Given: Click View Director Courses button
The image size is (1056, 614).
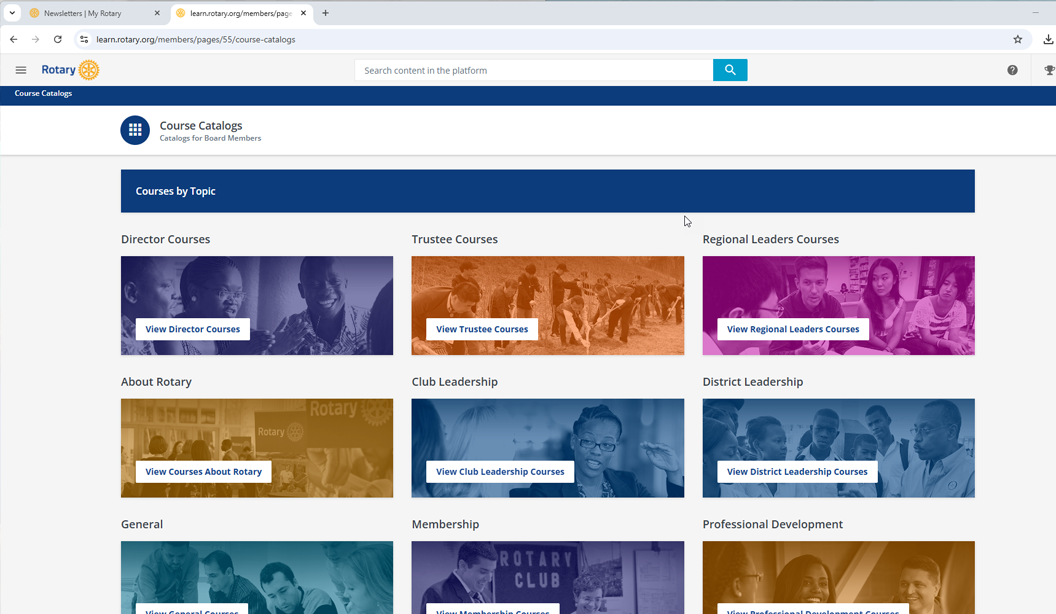Looking at the screenshot, I should click(x=193, y=329).
